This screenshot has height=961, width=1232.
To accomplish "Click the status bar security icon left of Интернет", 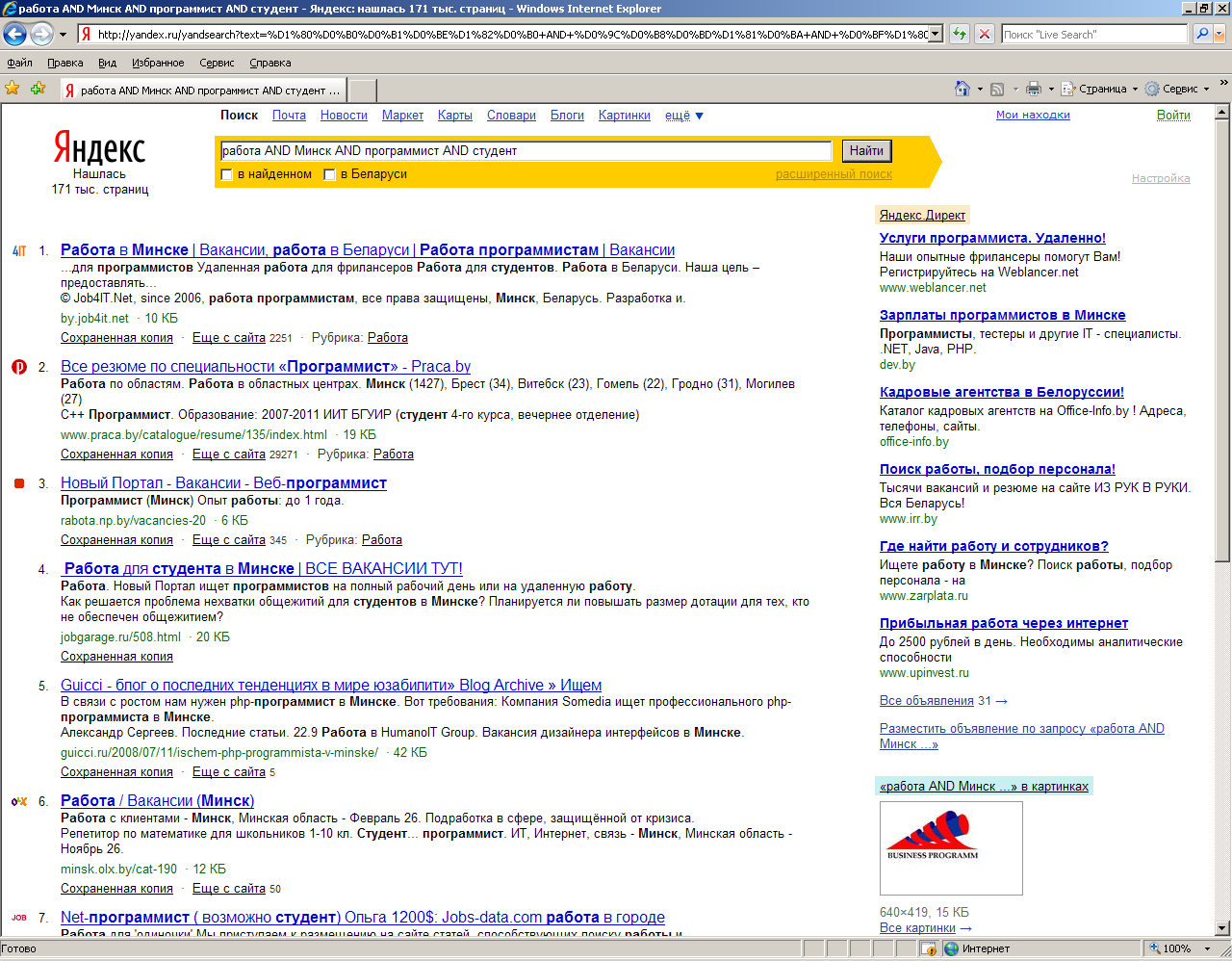I will coord(929,948).
